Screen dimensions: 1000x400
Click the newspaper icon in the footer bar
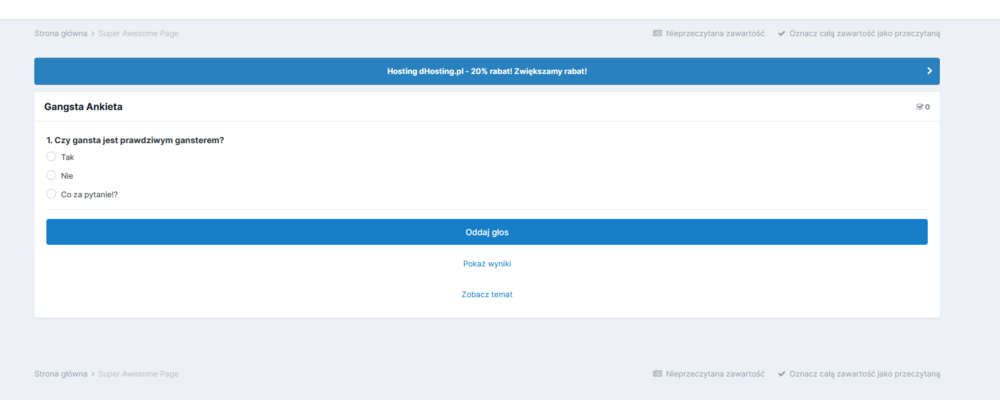657,373
